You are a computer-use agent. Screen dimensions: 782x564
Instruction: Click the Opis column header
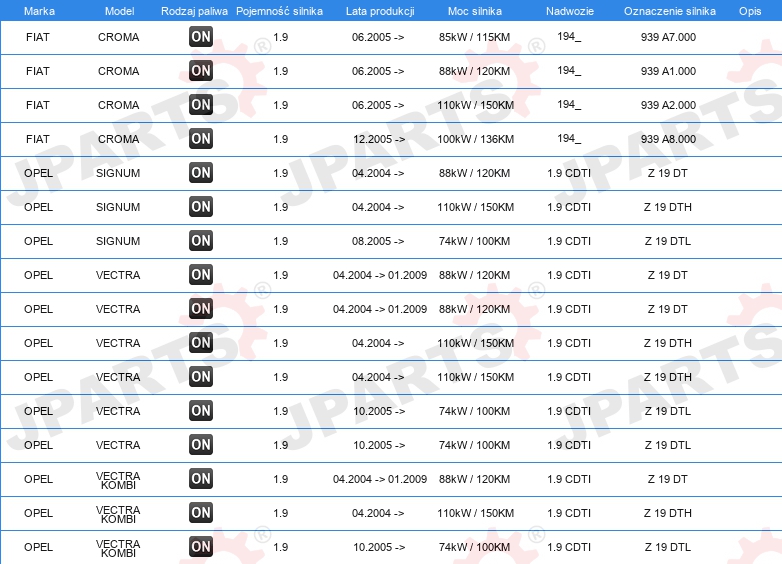[750, 11]
